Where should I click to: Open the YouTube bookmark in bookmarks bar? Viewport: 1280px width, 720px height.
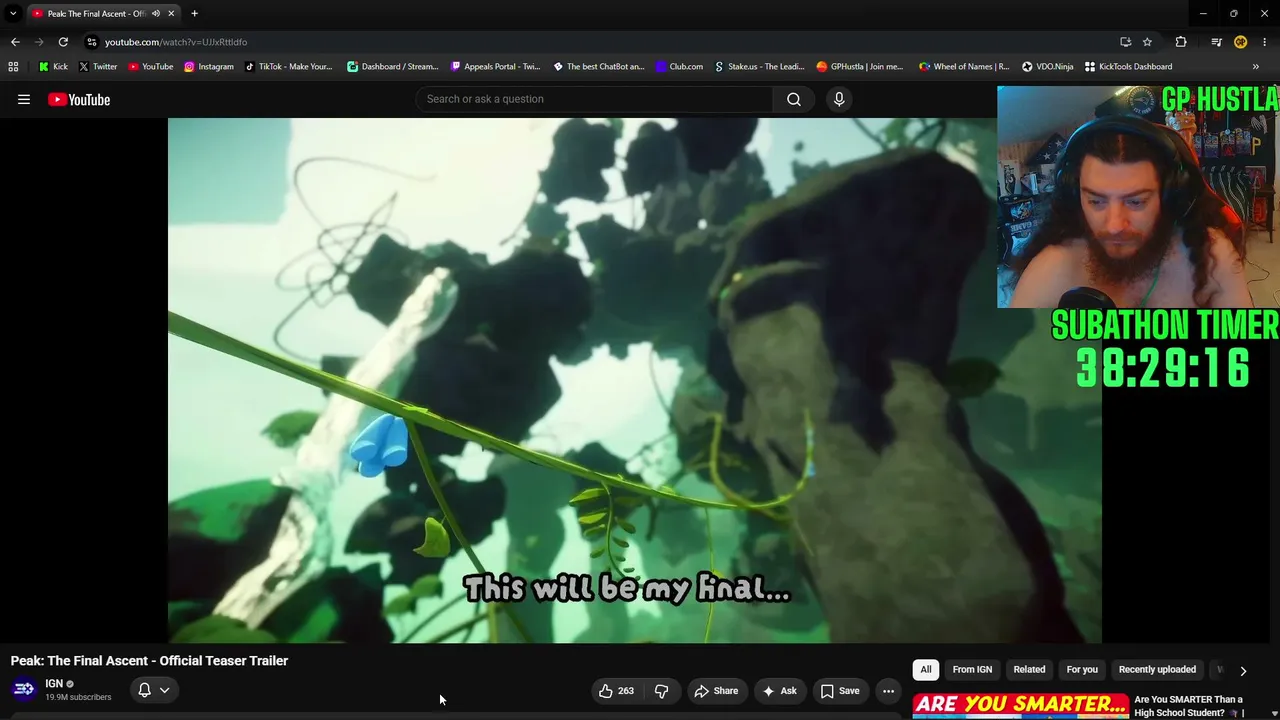(150, 67)
